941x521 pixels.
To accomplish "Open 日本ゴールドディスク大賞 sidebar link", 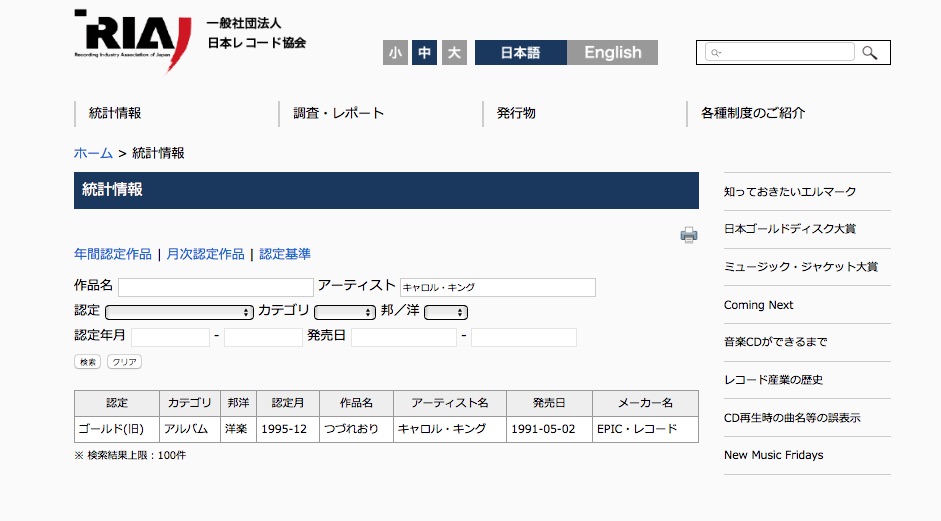I will [790, 229].
